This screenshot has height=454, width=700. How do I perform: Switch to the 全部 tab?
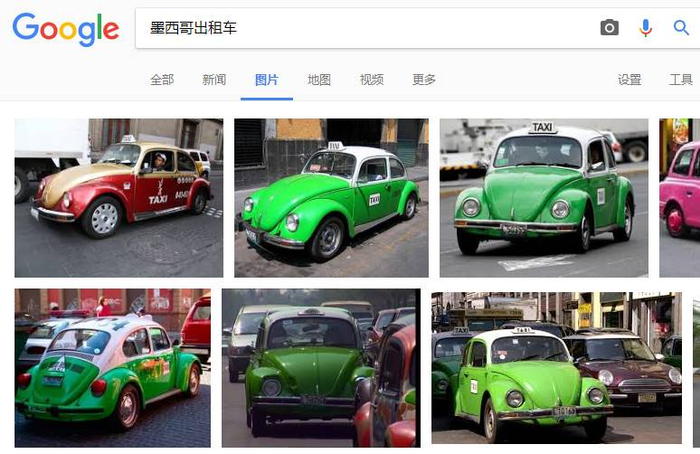pos(162,80)
